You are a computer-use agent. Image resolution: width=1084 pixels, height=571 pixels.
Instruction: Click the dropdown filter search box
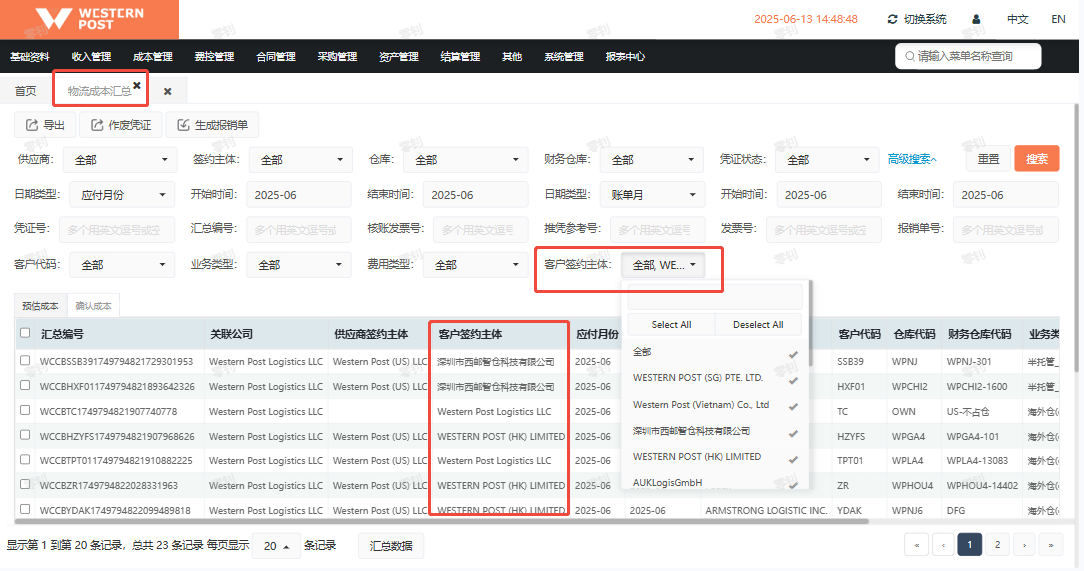715,297
